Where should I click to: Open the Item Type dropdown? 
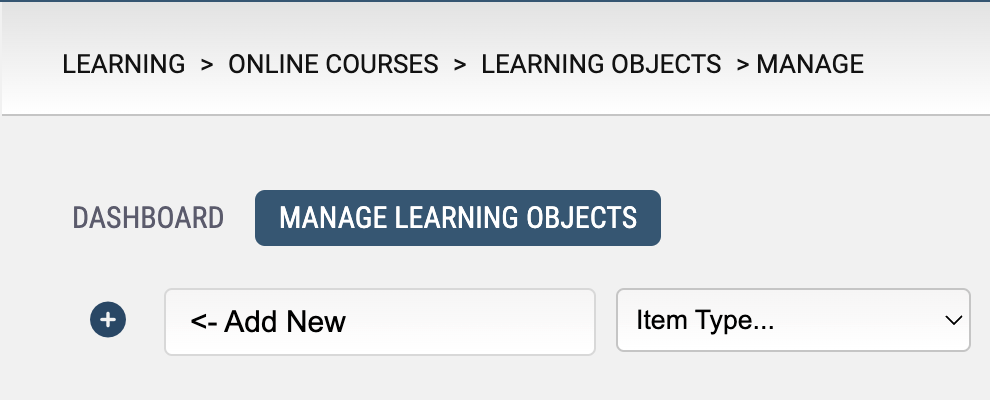(793, 320)
